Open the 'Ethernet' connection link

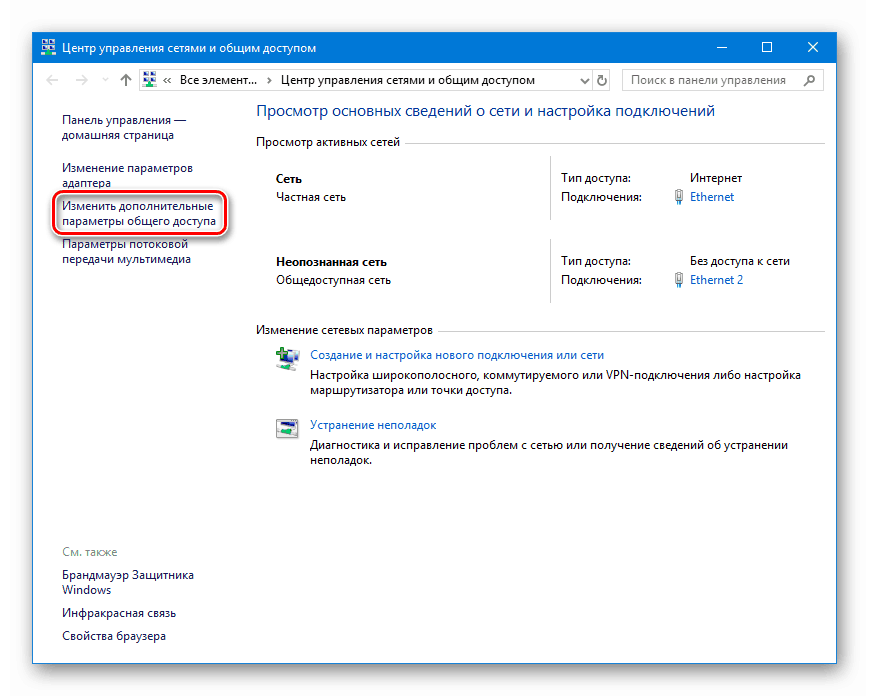coord(712,197)
